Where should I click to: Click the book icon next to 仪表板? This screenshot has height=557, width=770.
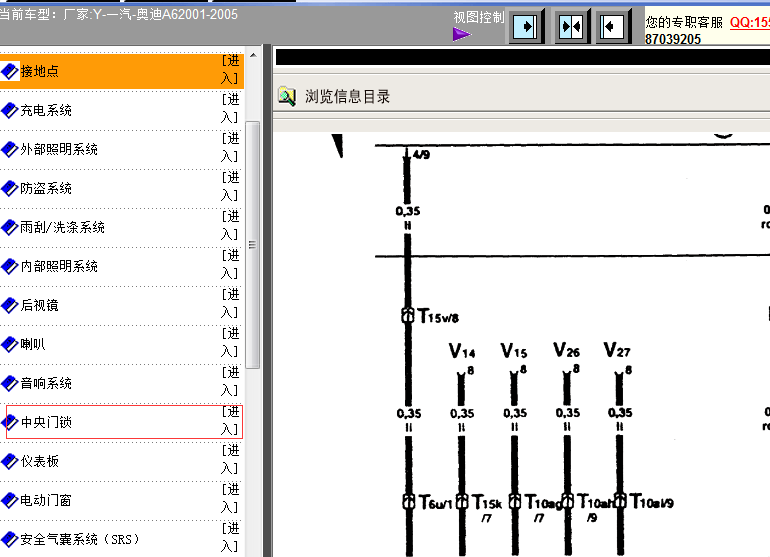click(x=10, y=461)
